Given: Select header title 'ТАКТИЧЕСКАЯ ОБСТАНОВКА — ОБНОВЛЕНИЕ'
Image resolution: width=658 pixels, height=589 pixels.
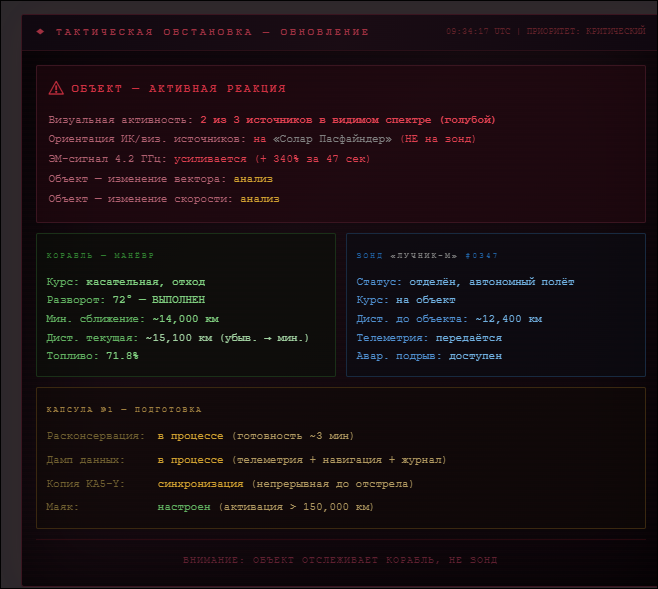Looking at the screenshot, I should coord(212,32).
